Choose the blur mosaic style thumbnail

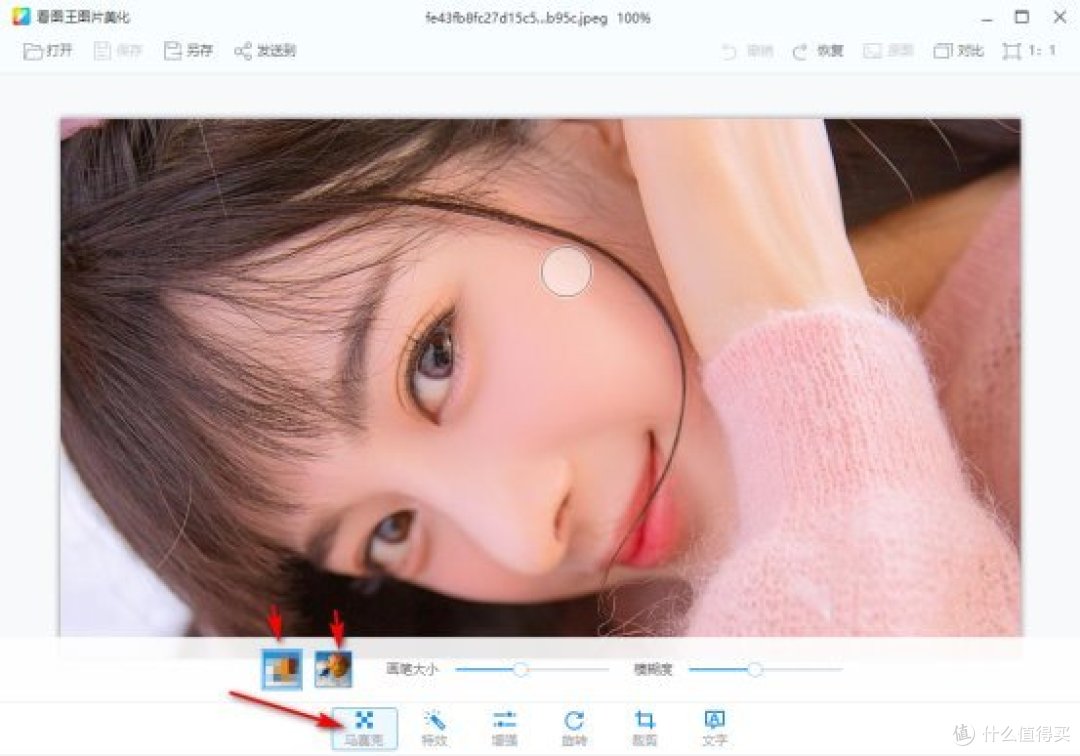pos(333,669)
